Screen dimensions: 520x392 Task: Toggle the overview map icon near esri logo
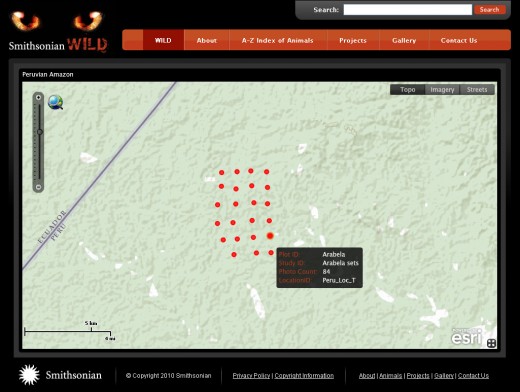[491, 343]
